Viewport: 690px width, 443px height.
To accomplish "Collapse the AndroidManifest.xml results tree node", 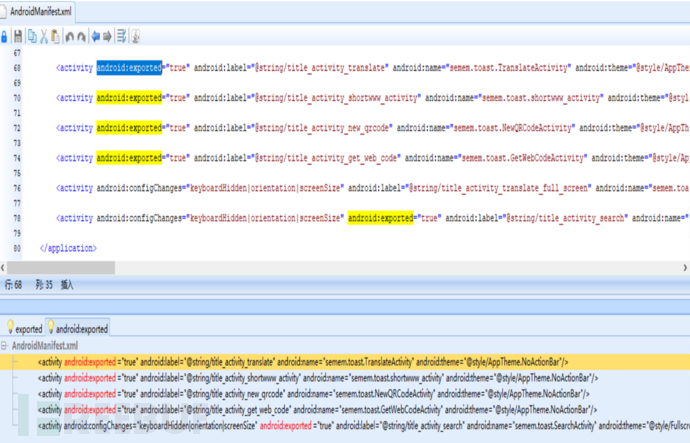I will 4,345.
